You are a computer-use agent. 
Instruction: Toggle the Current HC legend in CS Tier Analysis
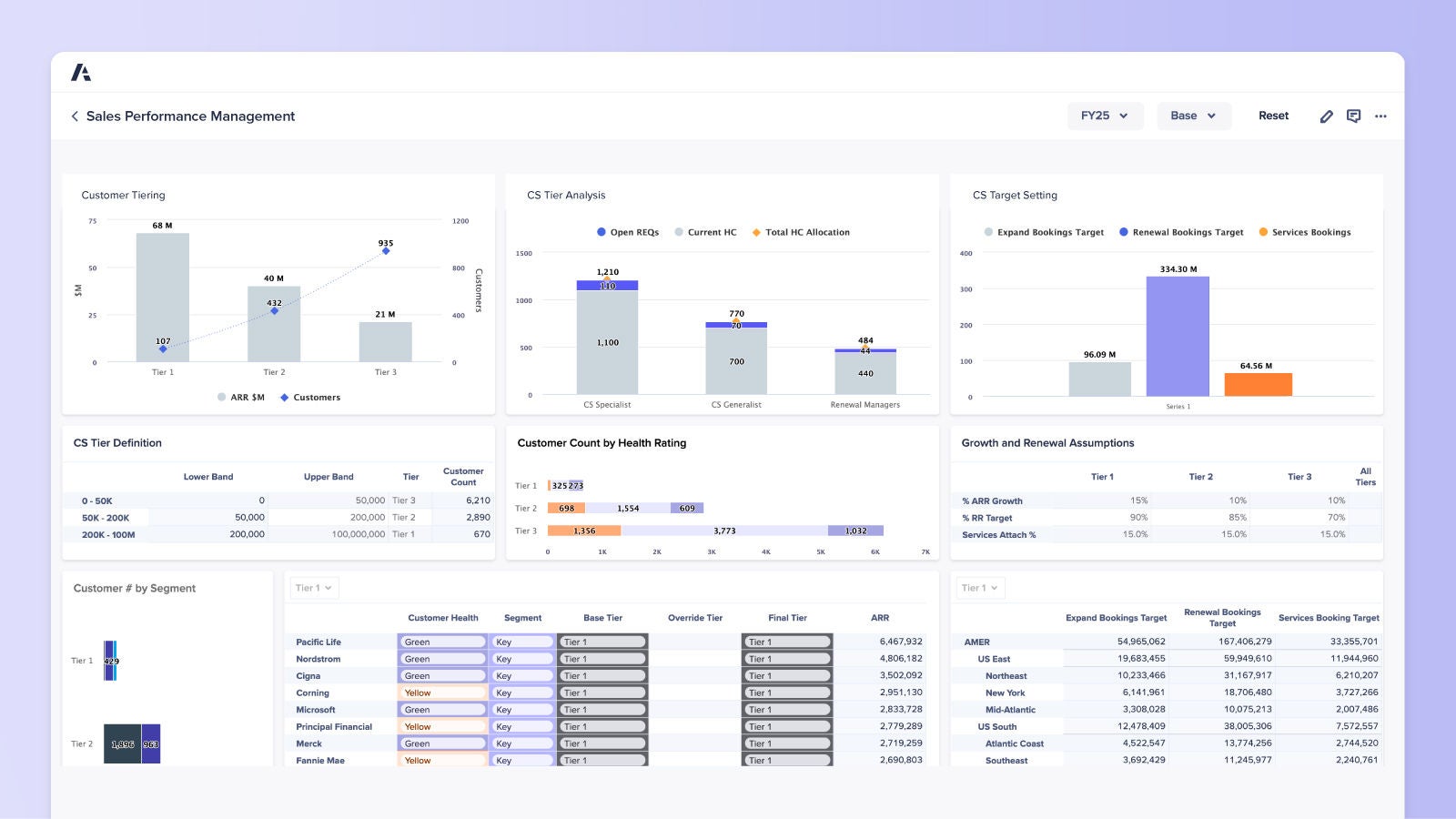pyautogui.click(x=708, y=232)
